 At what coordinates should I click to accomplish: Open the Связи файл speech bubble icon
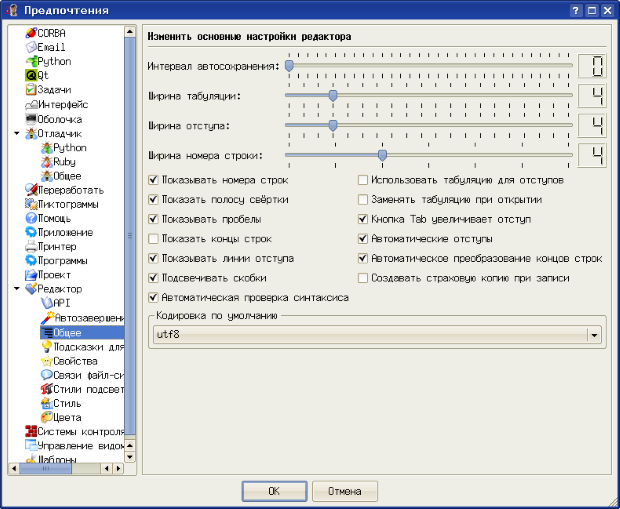click(x=47, y=375)
